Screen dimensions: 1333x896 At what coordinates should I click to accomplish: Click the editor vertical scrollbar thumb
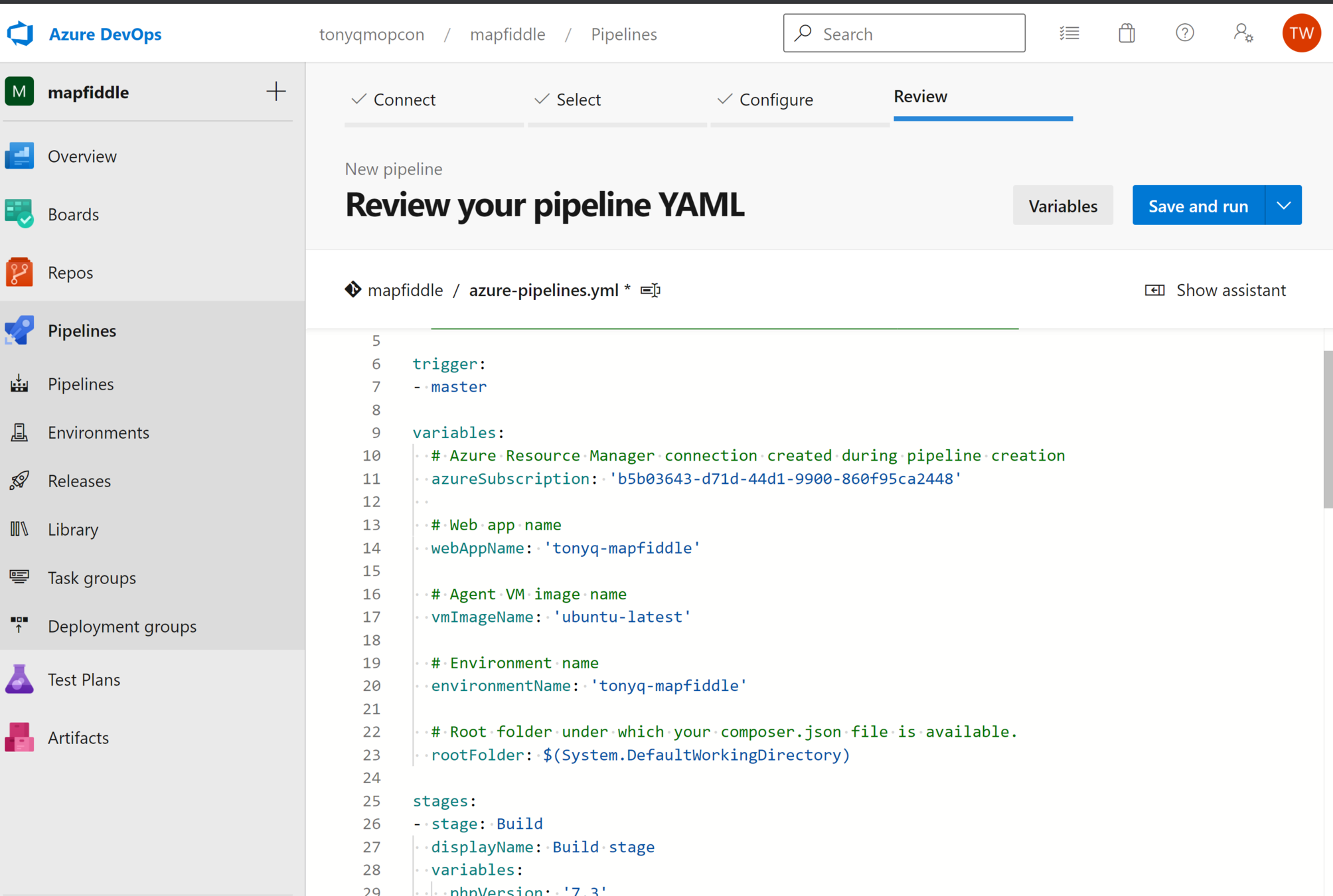1327,429
